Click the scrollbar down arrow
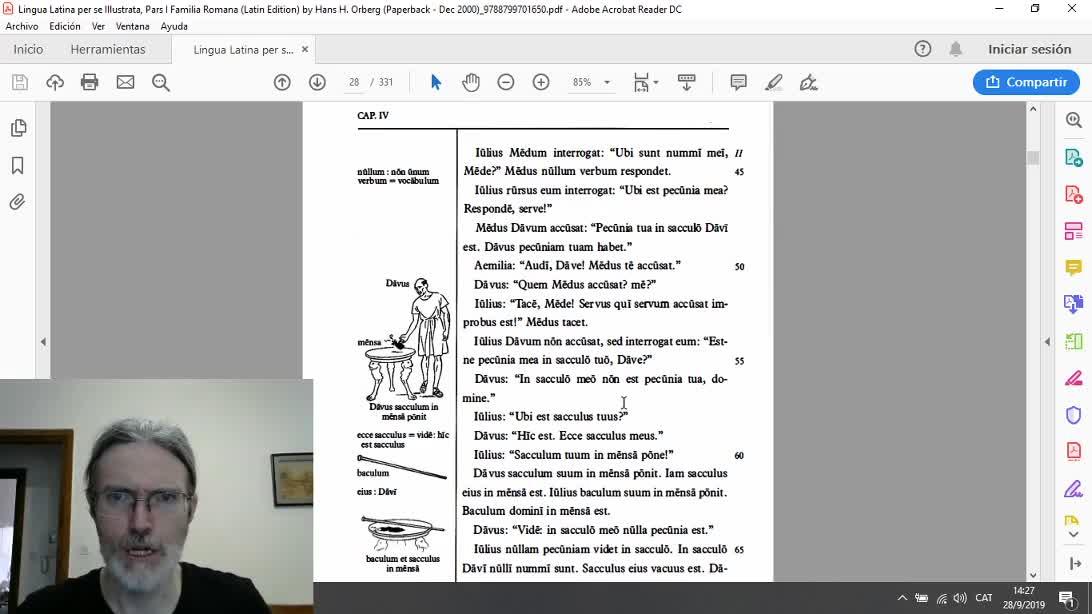Image resolution: width=1092 pixels, height=614 pixels. coord(1033,575)
